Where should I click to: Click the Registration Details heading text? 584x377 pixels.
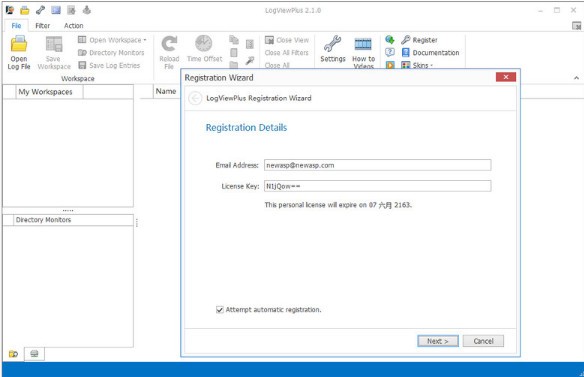(246, 128)
